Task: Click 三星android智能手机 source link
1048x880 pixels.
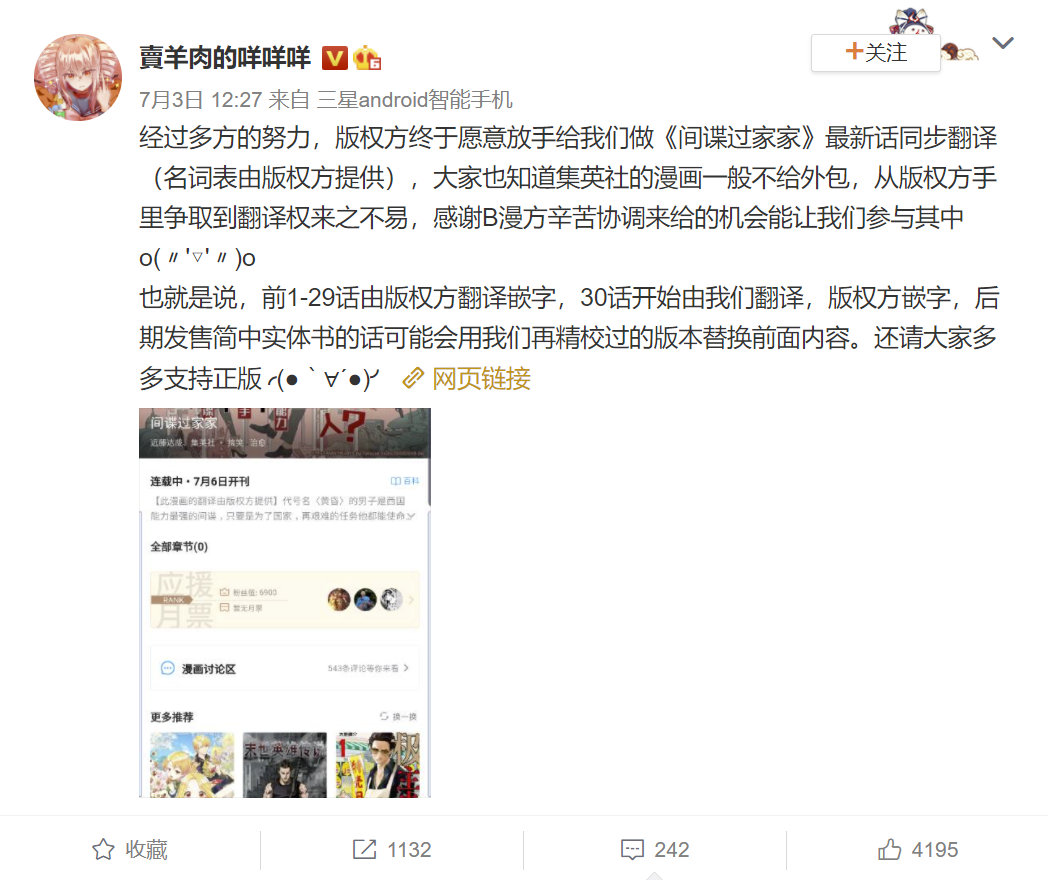Action: point(414,100)
